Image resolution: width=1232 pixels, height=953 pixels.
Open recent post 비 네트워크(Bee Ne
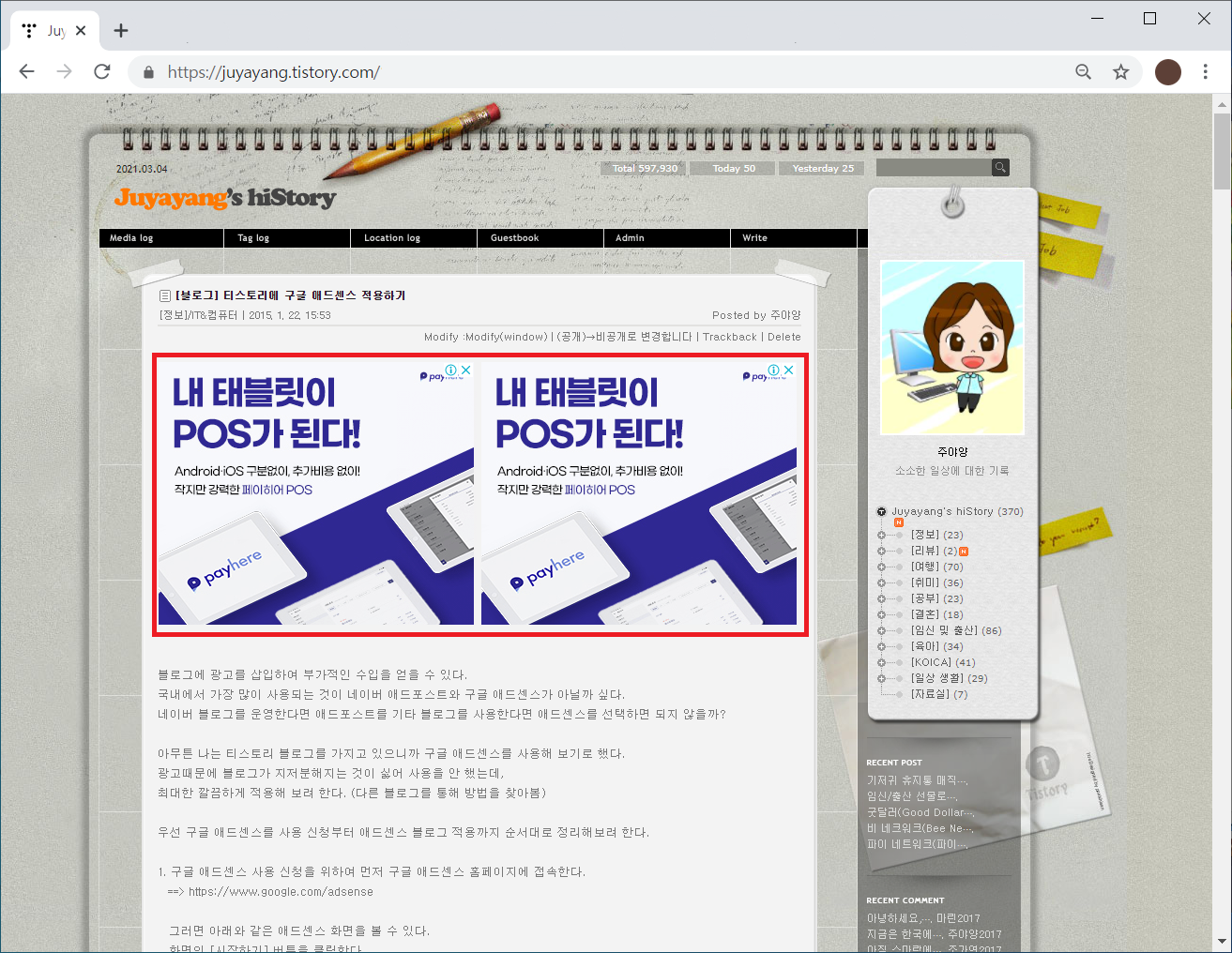920,828
